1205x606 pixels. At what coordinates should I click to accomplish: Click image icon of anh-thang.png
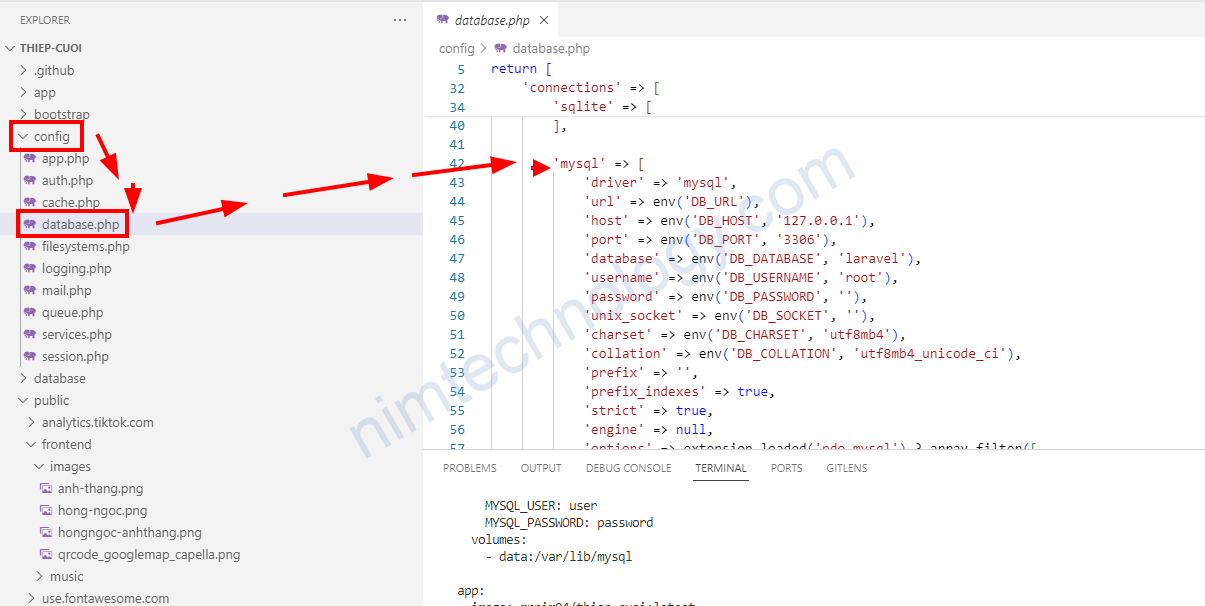coord(46,489)
